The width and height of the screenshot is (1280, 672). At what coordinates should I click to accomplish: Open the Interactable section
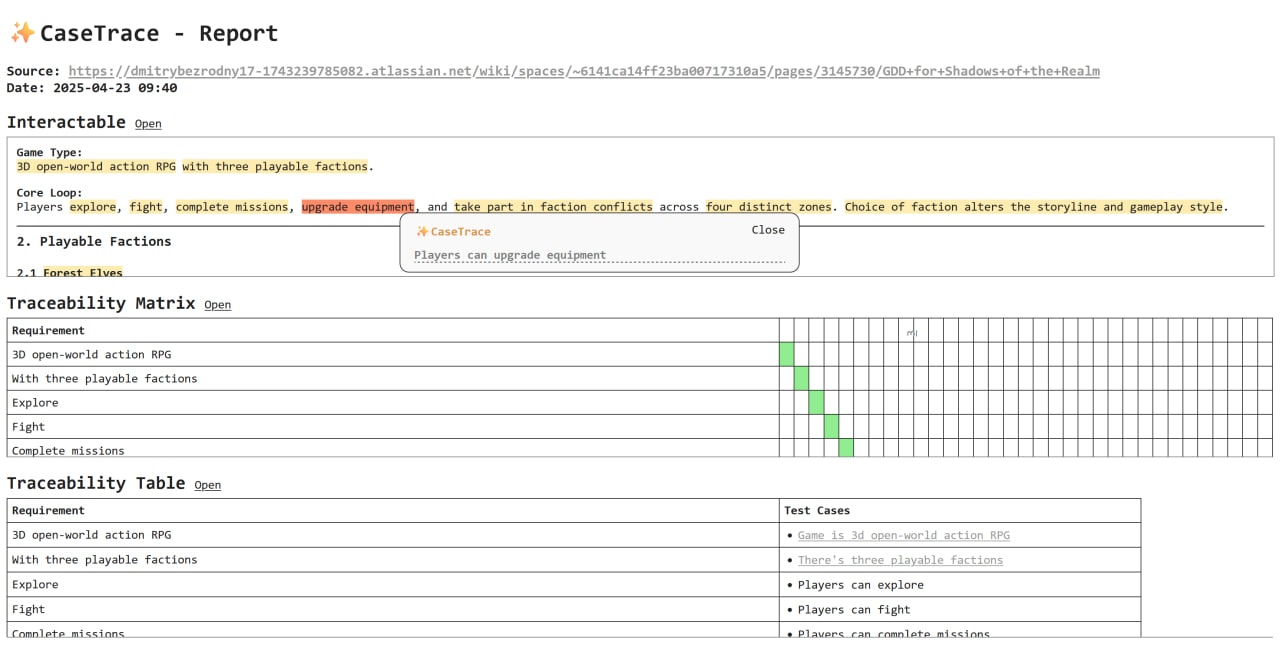point(148,124)
